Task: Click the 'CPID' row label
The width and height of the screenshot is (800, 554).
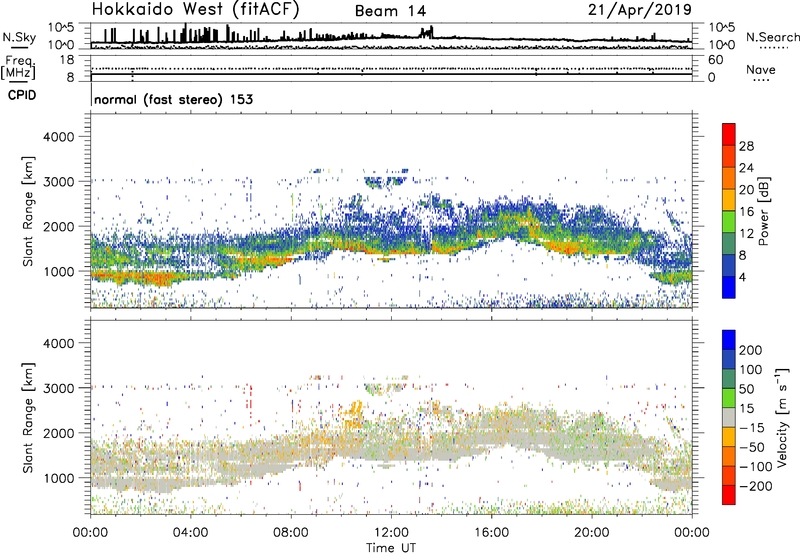Action: coord(22,95)
